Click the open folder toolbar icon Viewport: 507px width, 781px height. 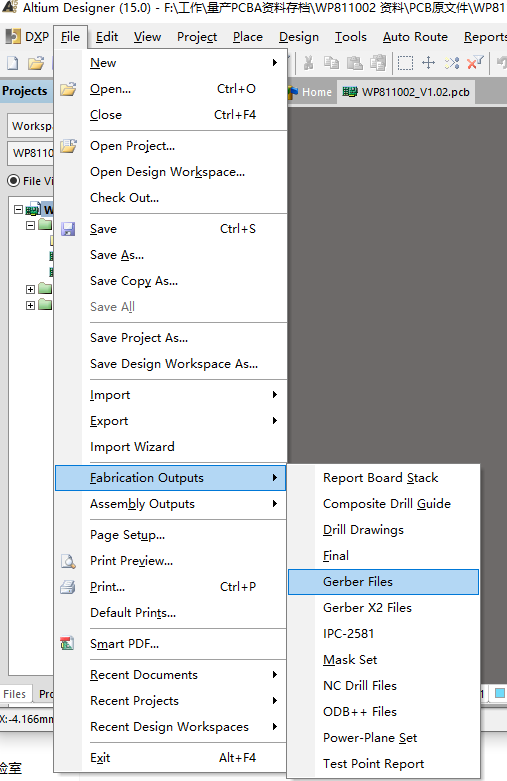[36, 63]
